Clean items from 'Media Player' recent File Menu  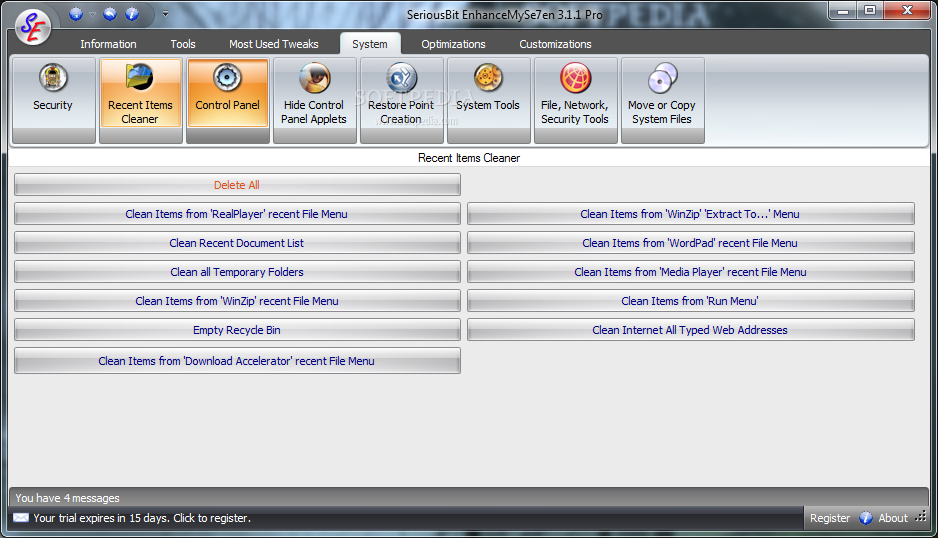point(690,272)
